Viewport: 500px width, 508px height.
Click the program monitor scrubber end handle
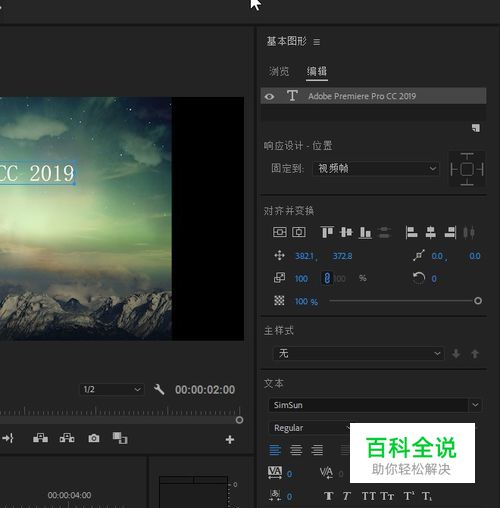239,420
